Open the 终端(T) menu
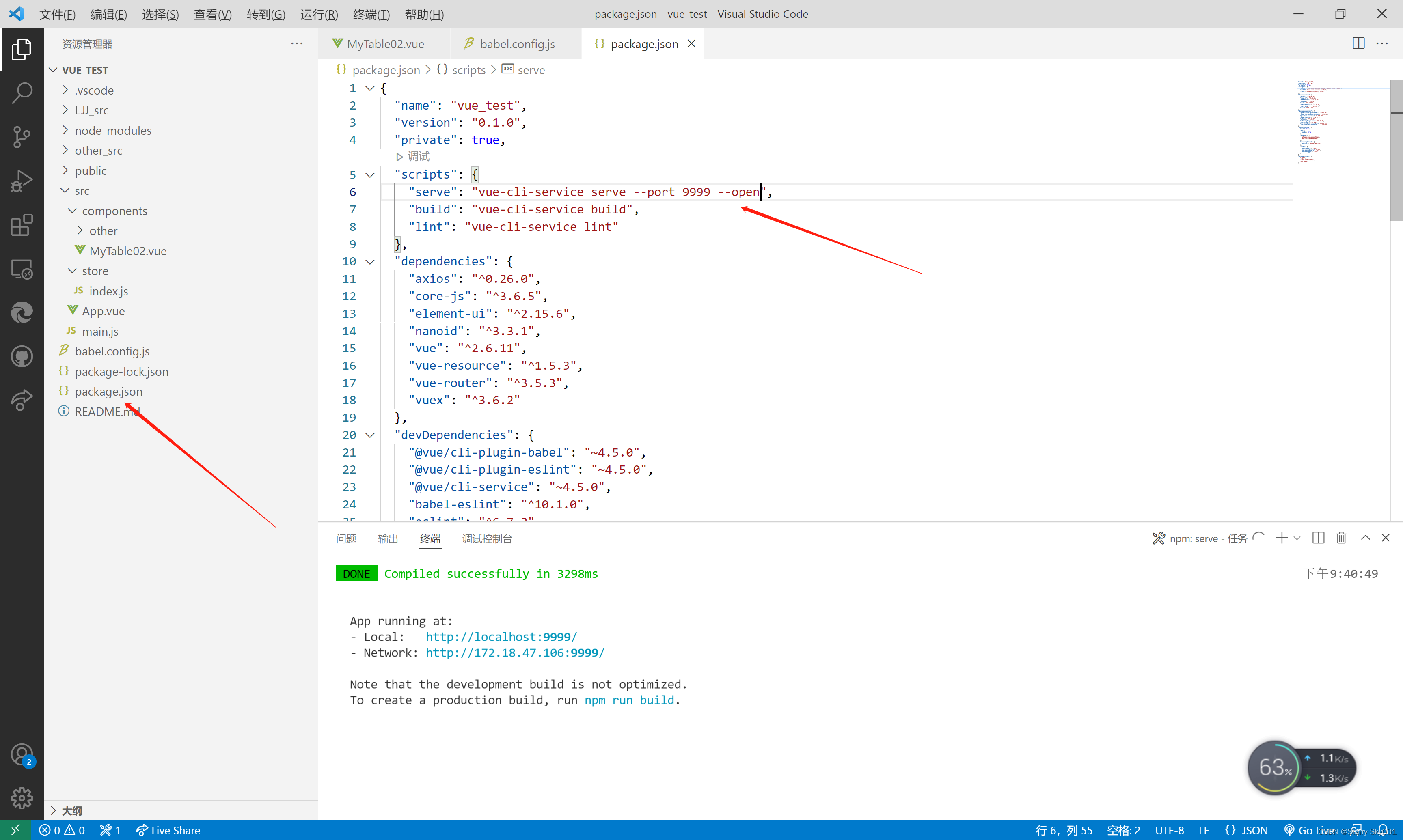Screen dimensions: 1403x840 tap(371, 14)
